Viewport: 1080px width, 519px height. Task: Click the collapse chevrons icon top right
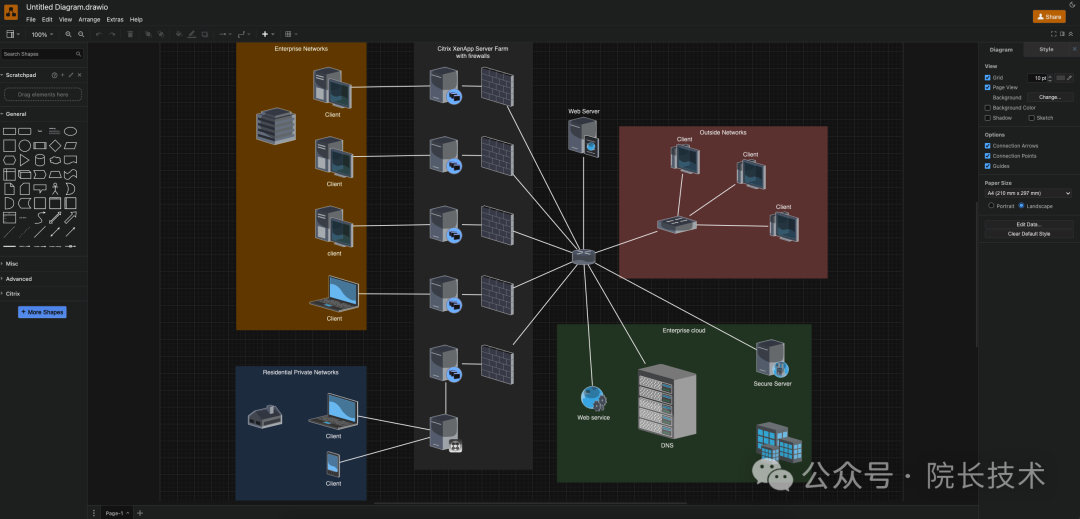point(1070,34)
